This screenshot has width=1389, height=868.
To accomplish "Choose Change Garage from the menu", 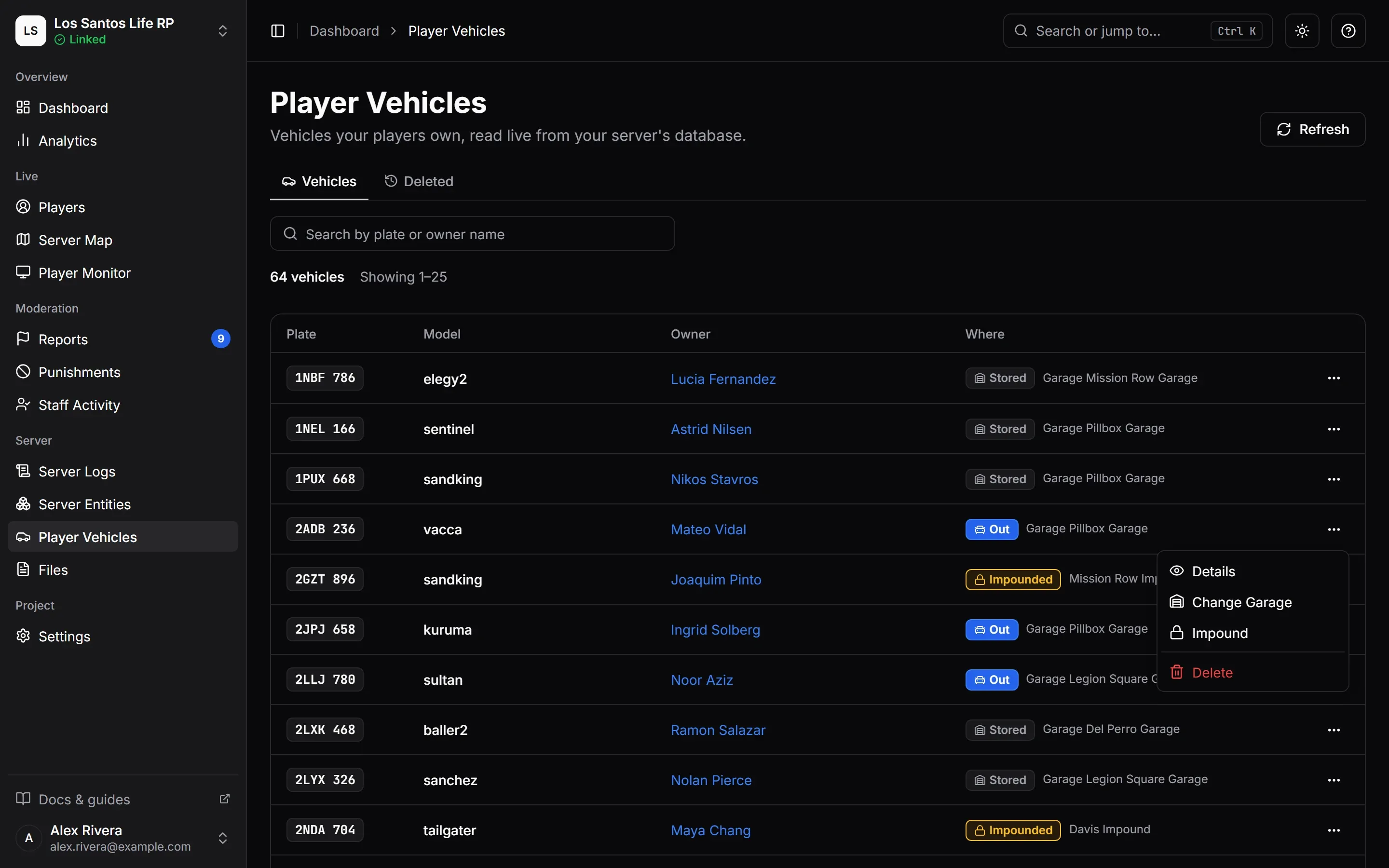I will [1253, 602].
